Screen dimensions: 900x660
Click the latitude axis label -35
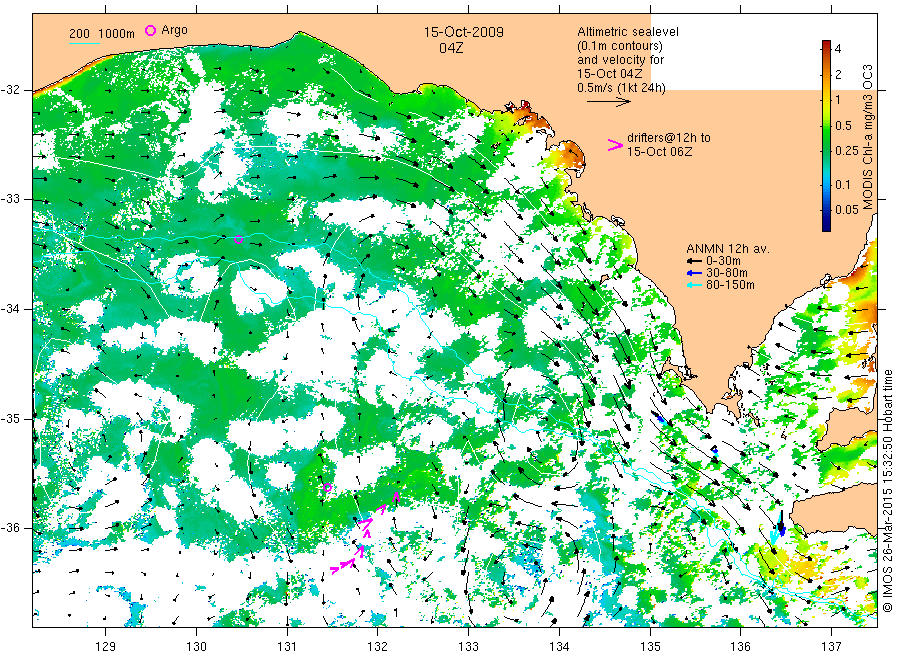click(x=10, y=418)
